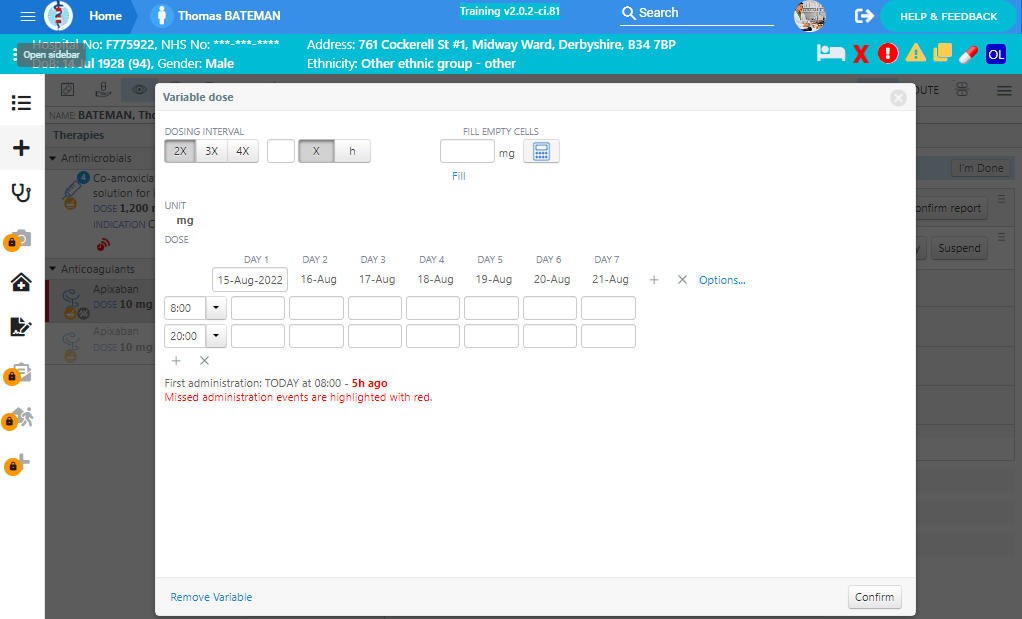
Task: Click the locked camera sidebar icon
Action: click(18, 239)
